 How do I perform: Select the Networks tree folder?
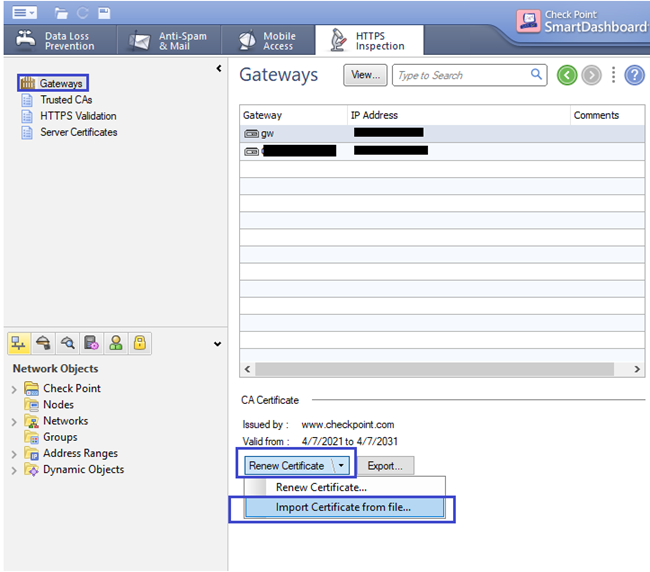click(56, 421)
